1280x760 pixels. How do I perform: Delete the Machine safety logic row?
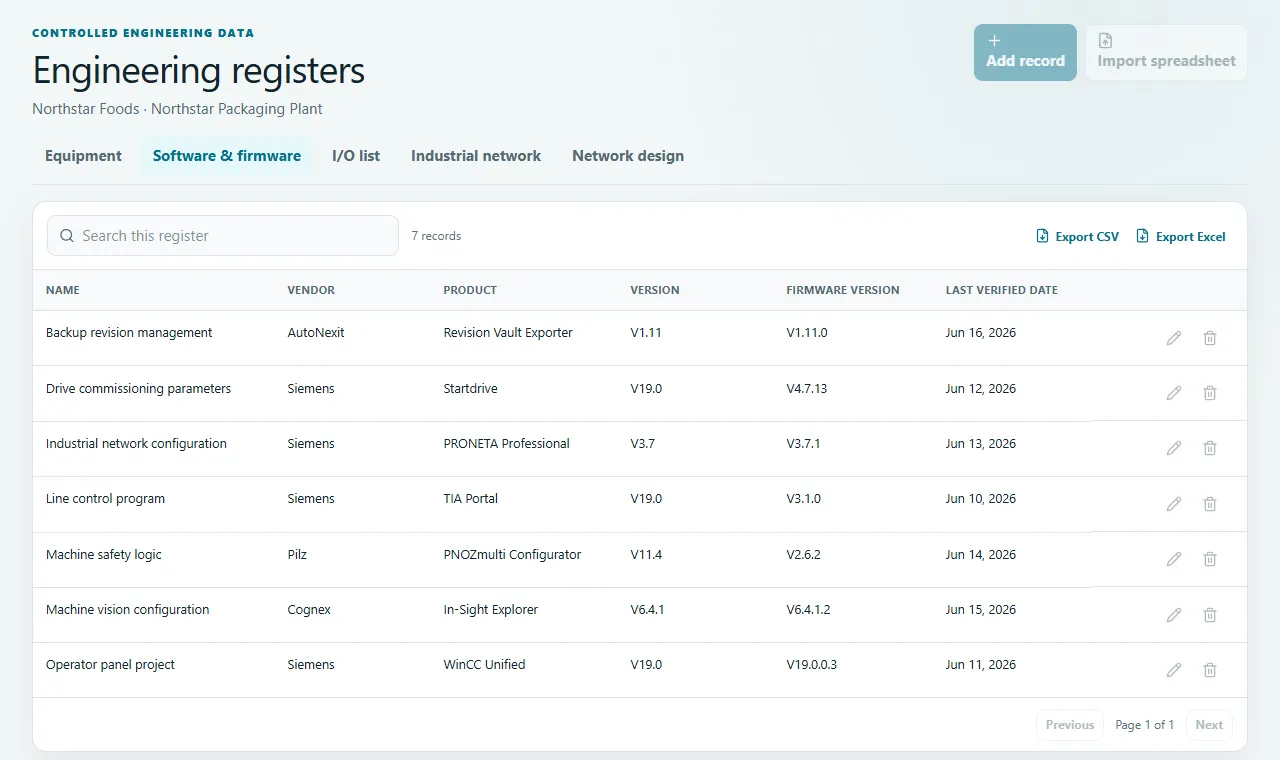click(x=1210, y=559)
